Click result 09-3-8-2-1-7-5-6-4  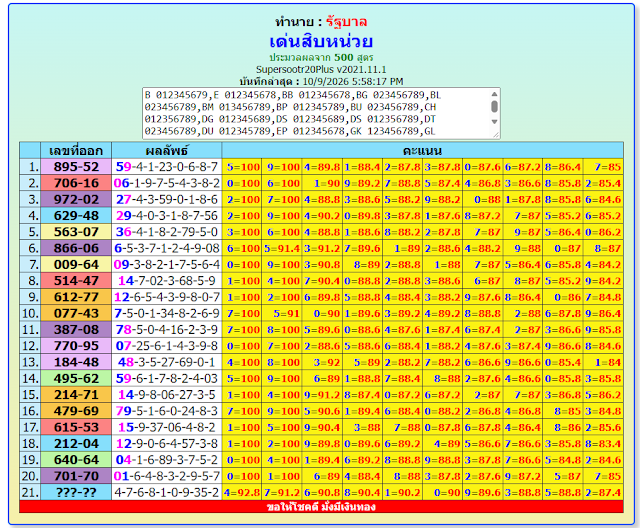(x=167, y=264)
